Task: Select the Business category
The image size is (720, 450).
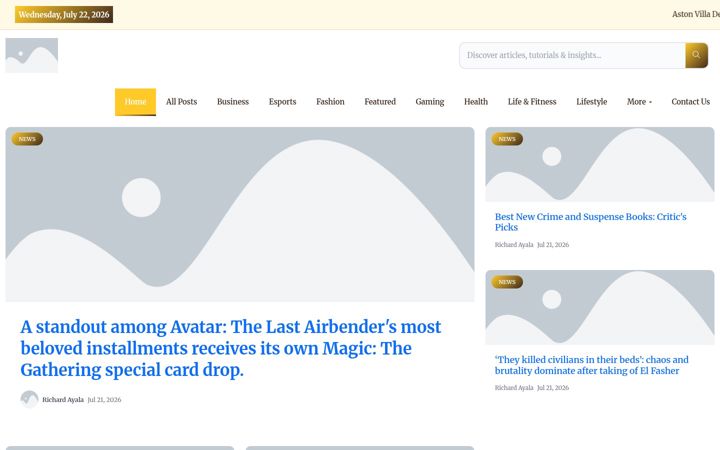Action: pos(233,101)
